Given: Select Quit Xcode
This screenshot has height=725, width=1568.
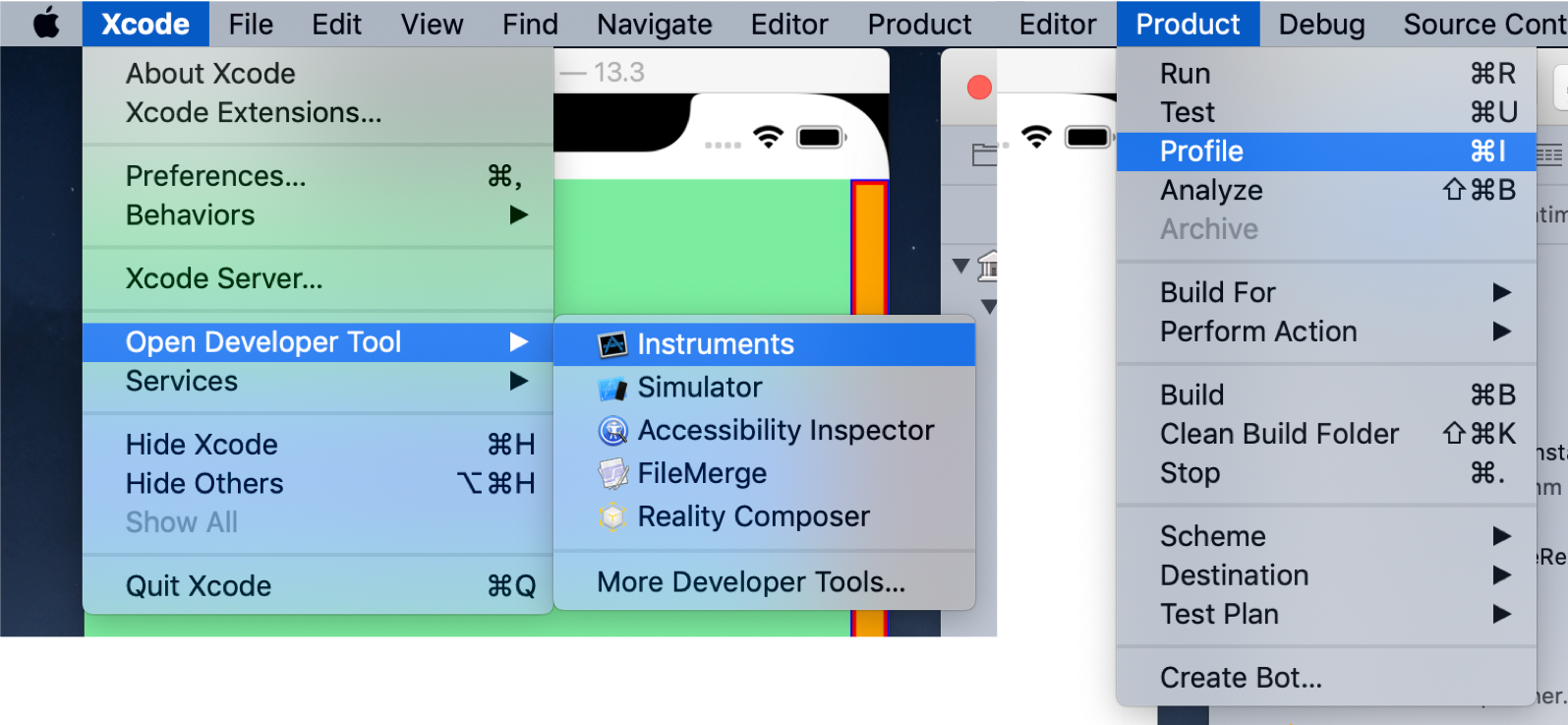Looking at the screenshot, I should 199,586.
